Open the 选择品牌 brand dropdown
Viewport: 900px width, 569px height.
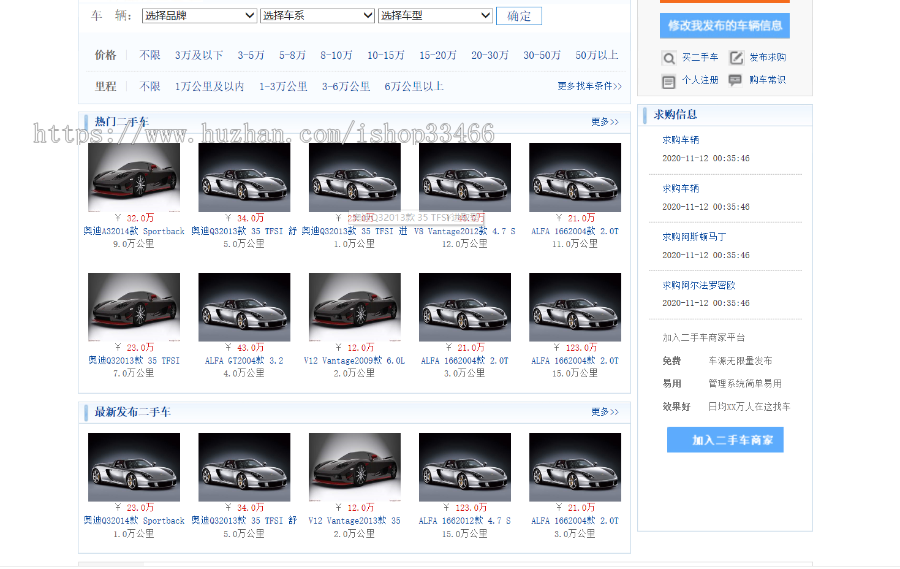click(199, 16)
